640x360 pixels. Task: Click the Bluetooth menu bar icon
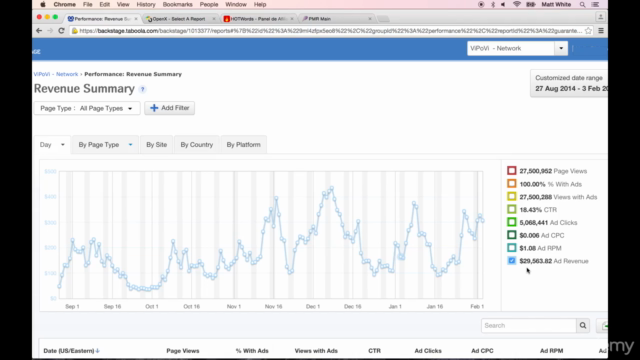click(493, 4)
